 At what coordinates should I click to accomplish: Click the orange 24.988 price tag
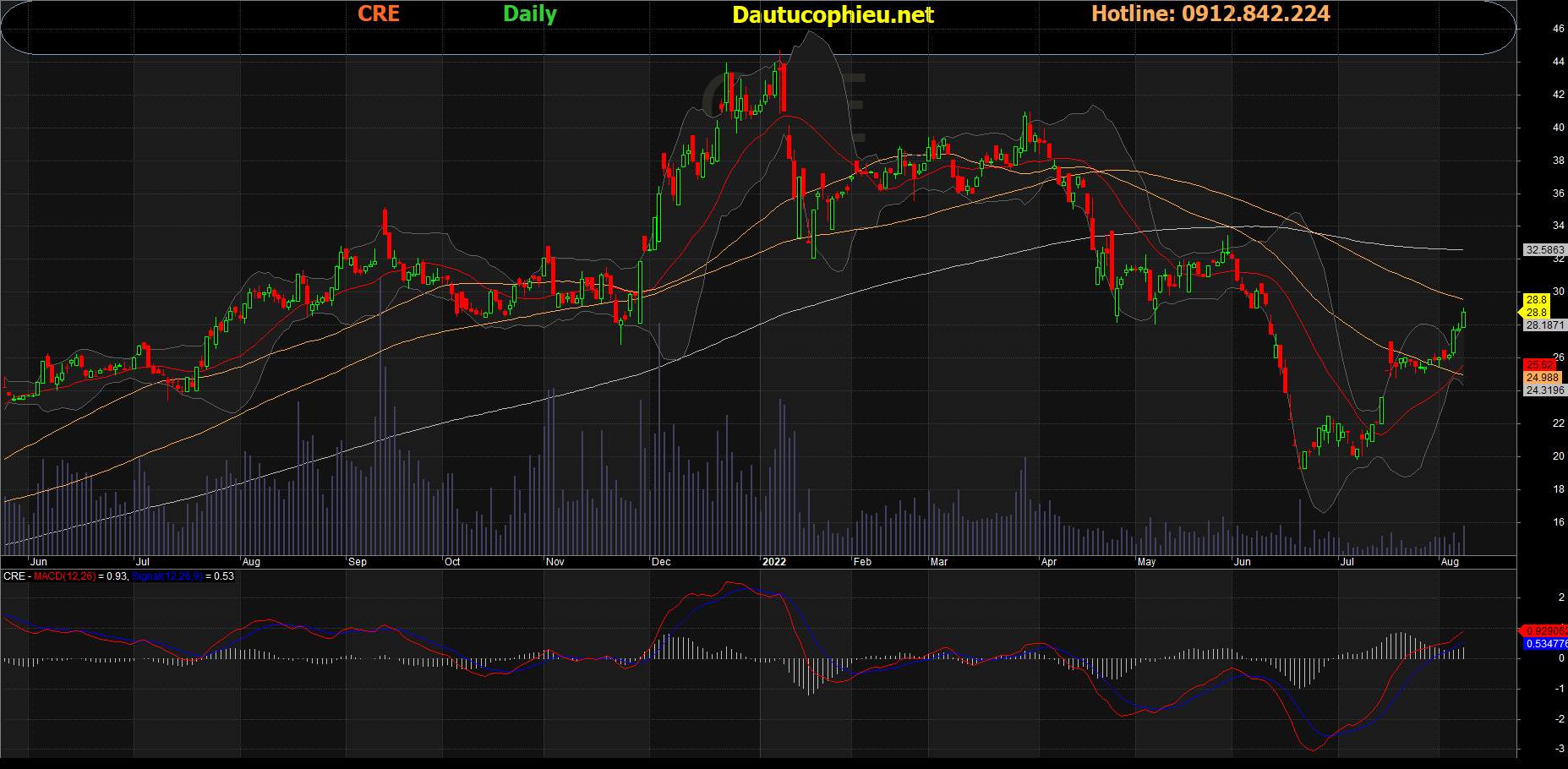click(1543, 378)
